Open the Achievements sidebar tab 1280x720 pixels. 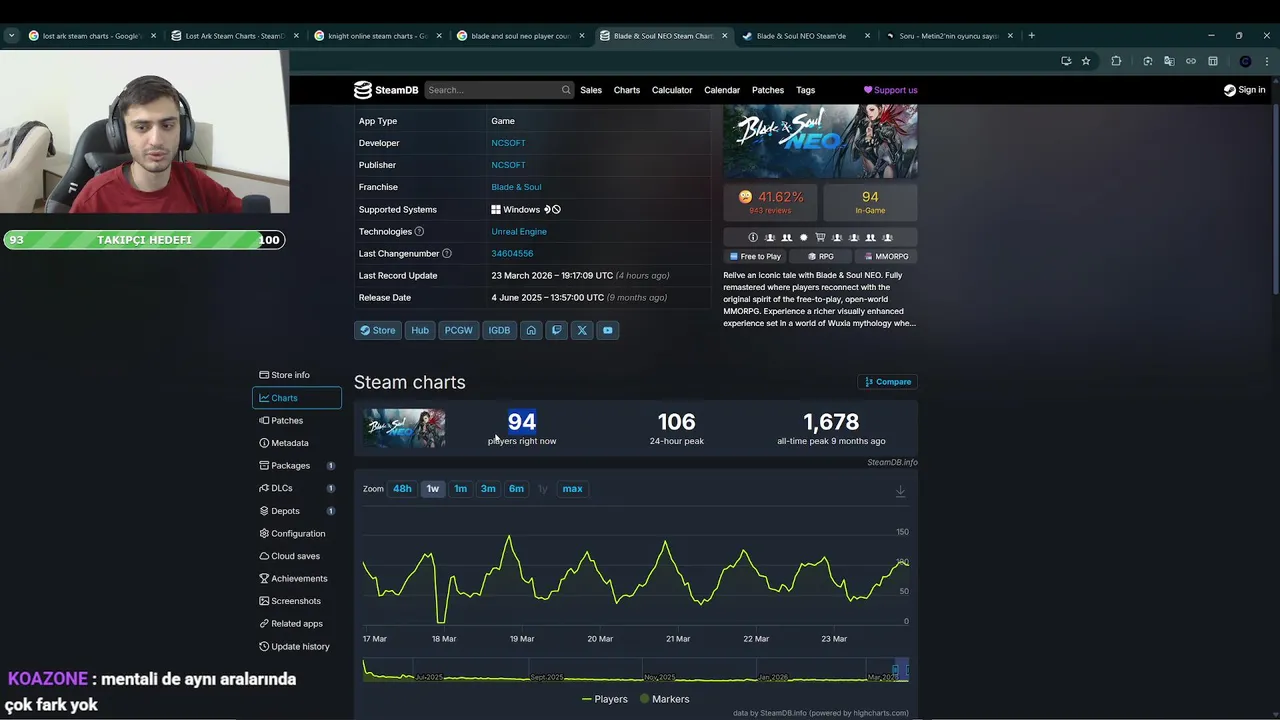[297, 578]
